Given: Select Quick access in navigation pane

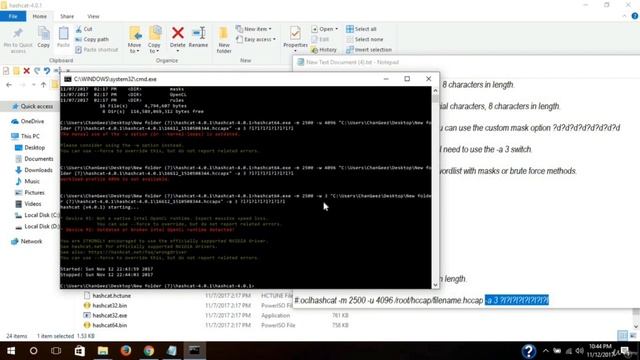Looking at the screenshot, I should pos(32,106).
